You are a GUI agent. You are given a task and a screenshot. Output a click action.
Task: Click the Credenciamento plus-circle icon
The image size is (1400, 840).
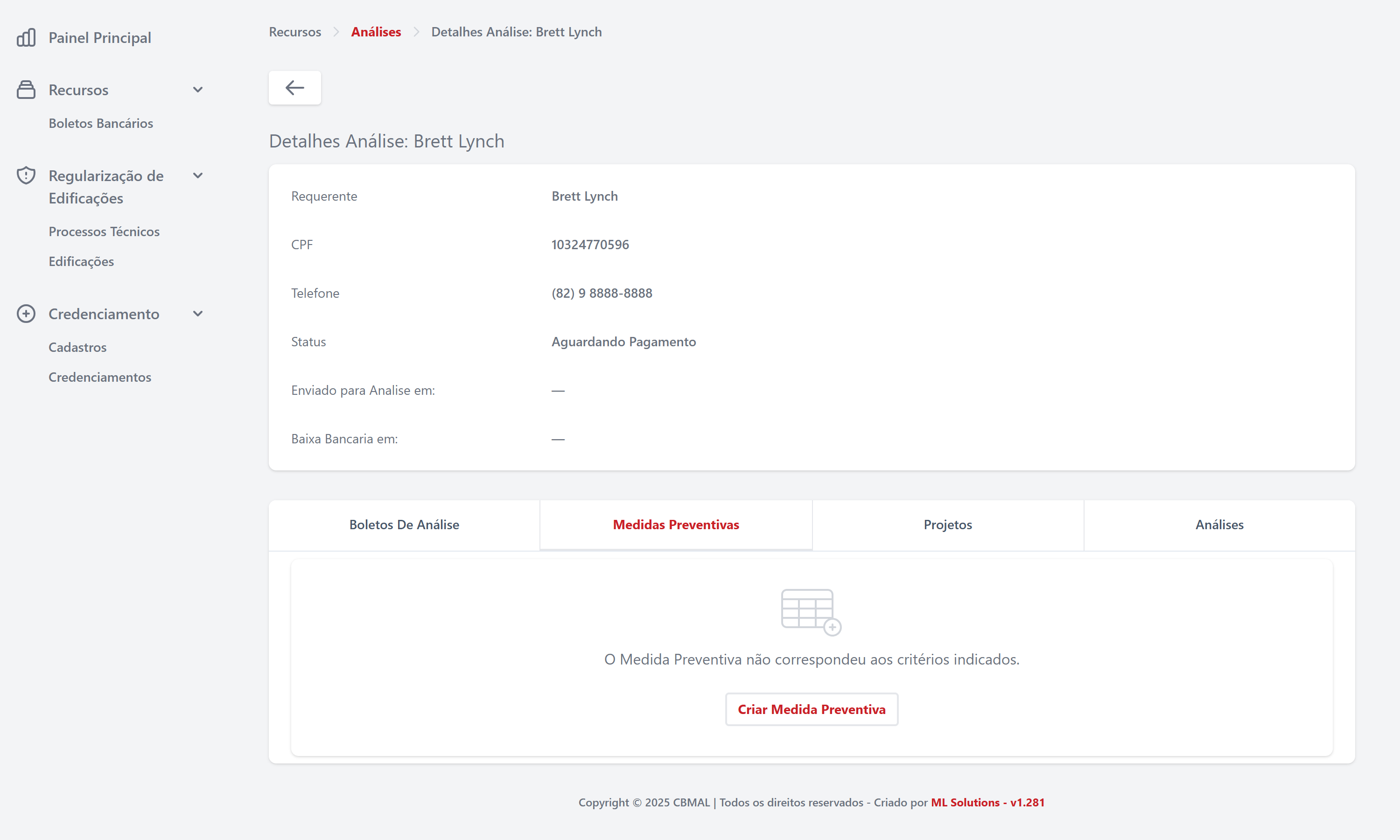coord(26,314)
